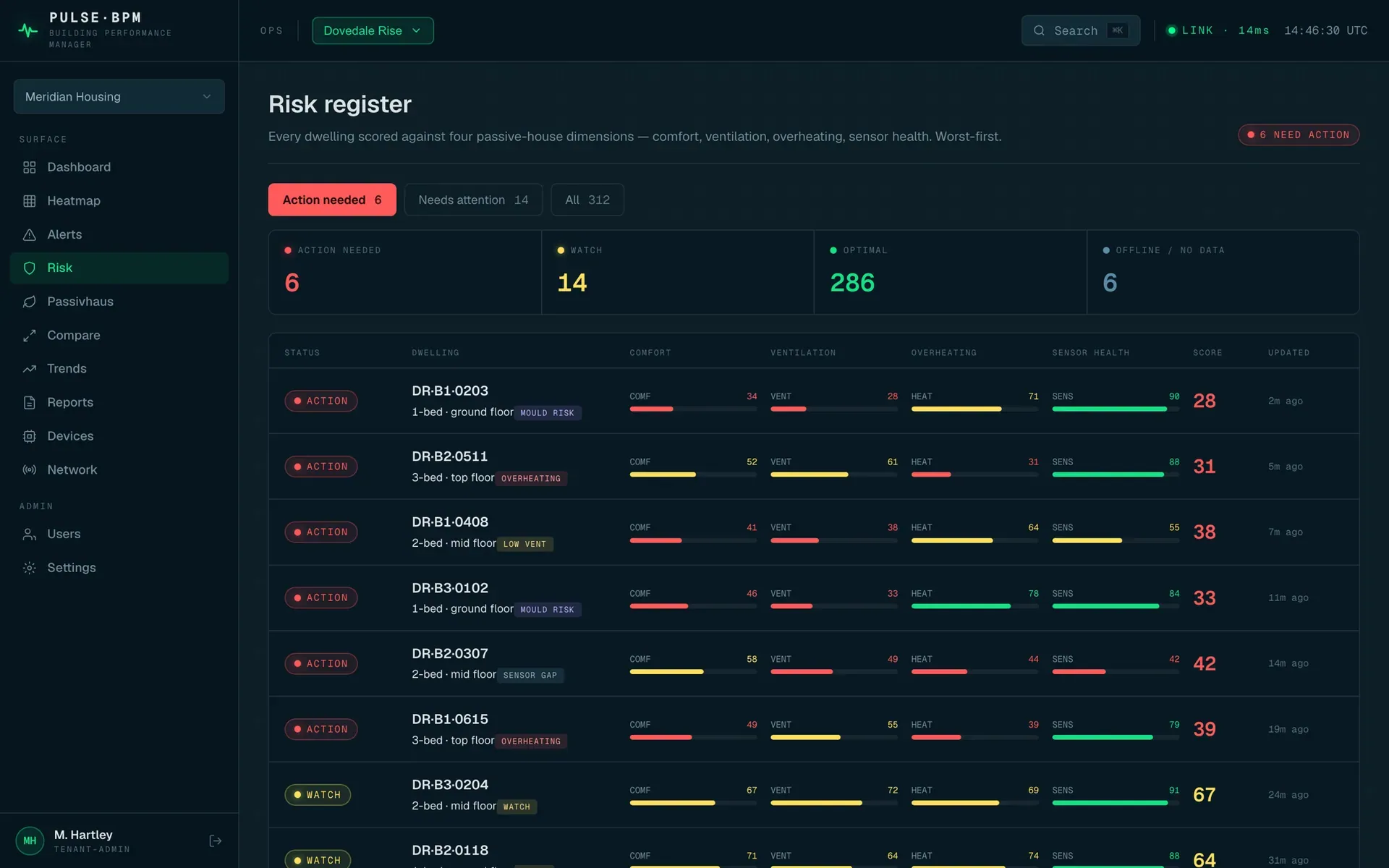
Task: Sort by the SENSOR HEALTH column header
Action: (x=1091, y=353)
